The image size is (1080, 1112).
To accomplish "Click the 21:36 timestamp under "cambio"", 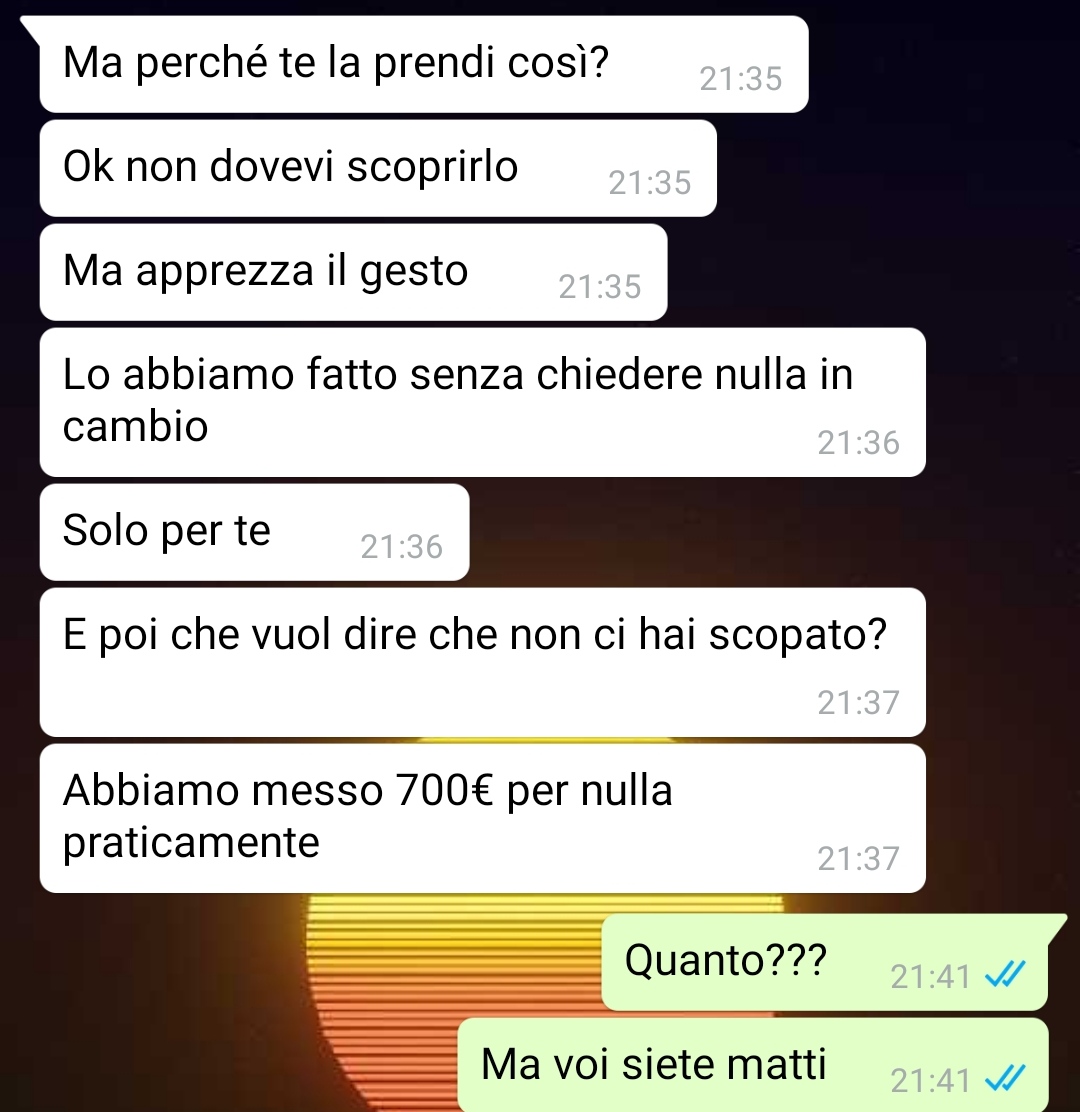I will click(x=858, y=443).
